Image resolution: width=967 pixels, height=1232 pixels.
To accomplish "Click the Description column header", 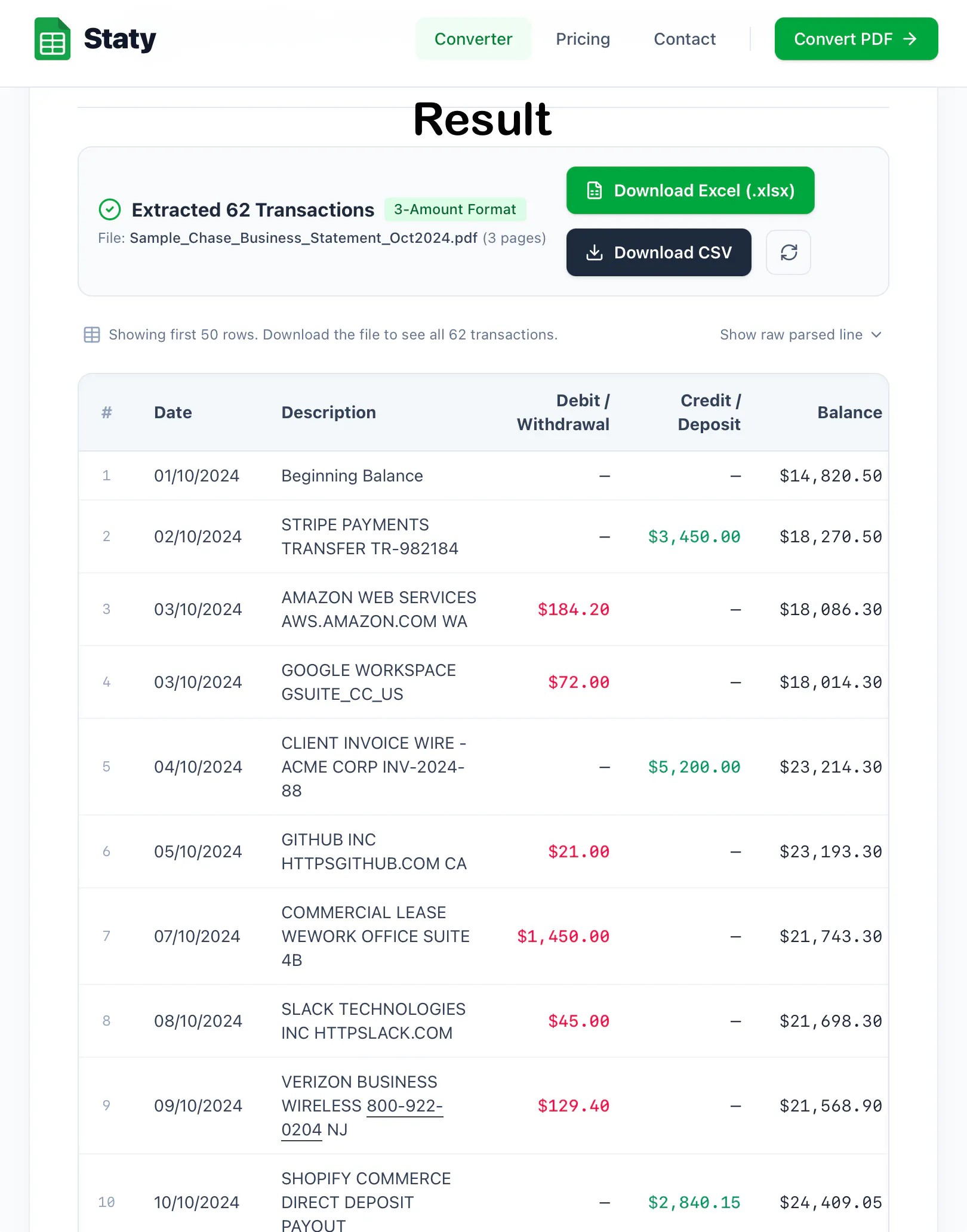I will click(x=329, y=412).
